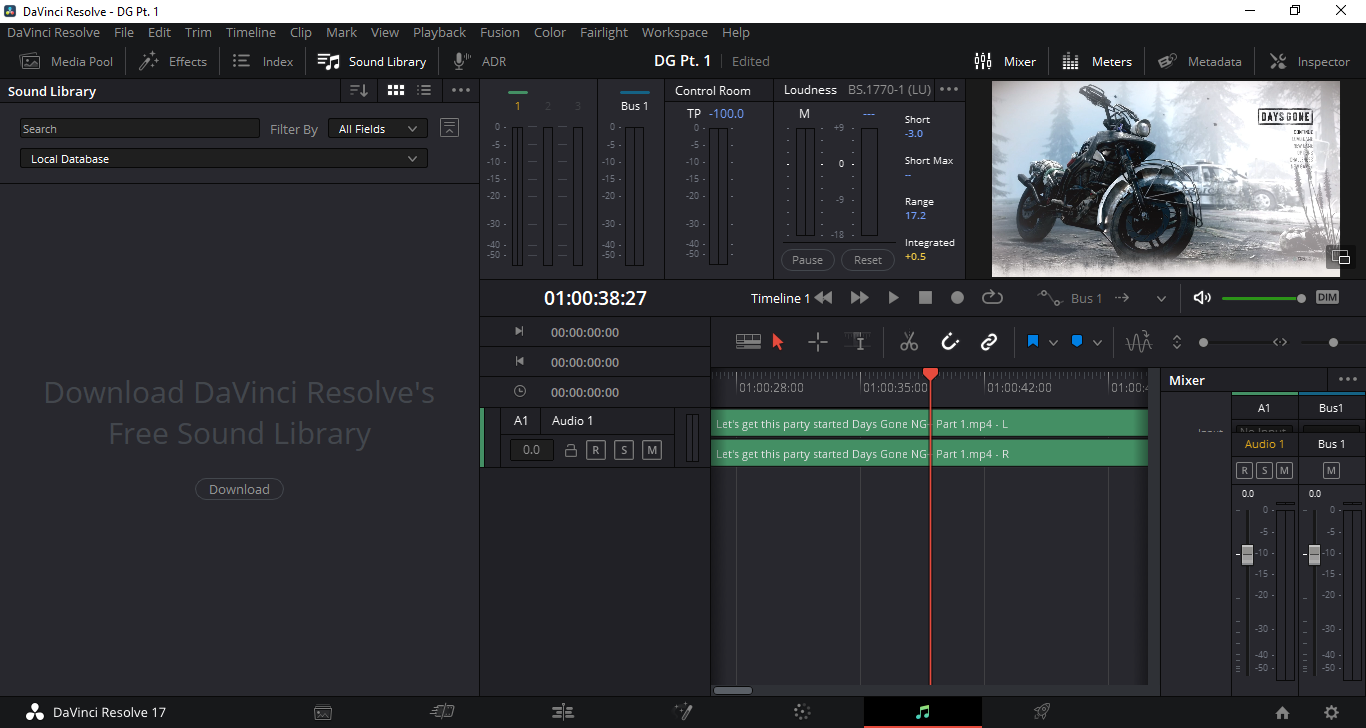Open the File menu

[124, 32]
